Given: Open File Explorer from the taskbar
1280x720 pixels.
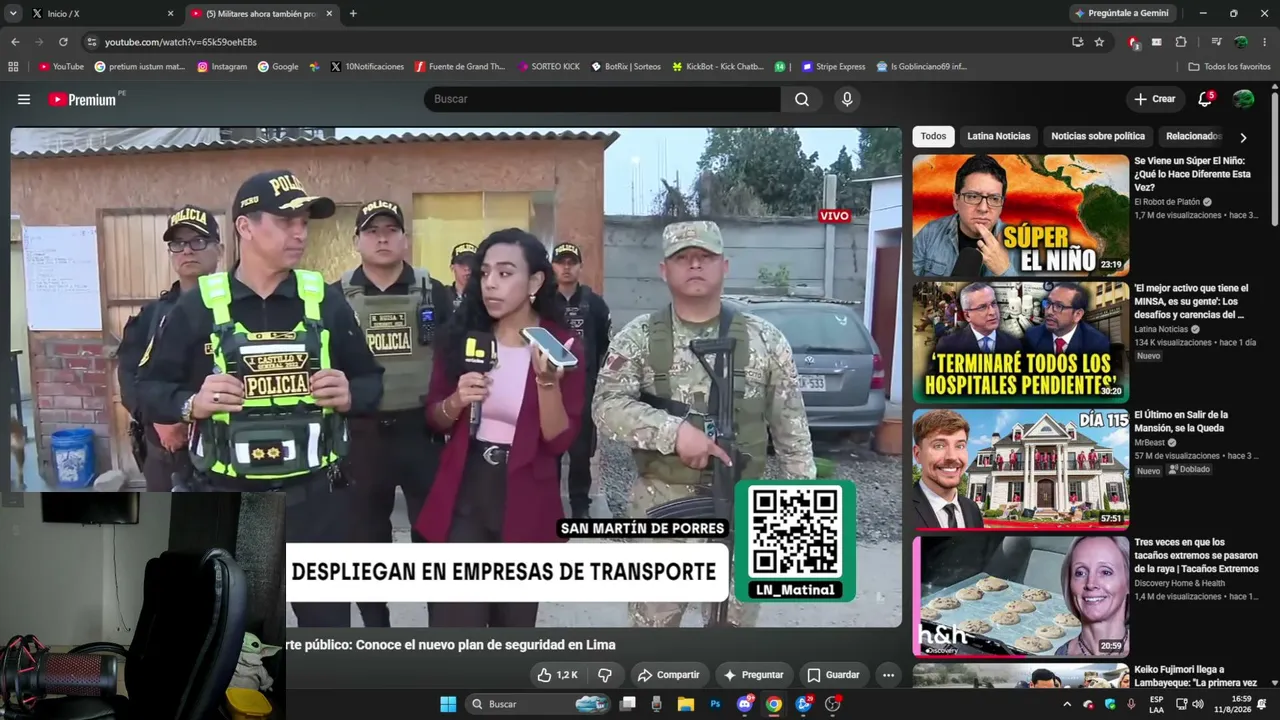Looking at the screenshot, I should [x=686, y=704].
